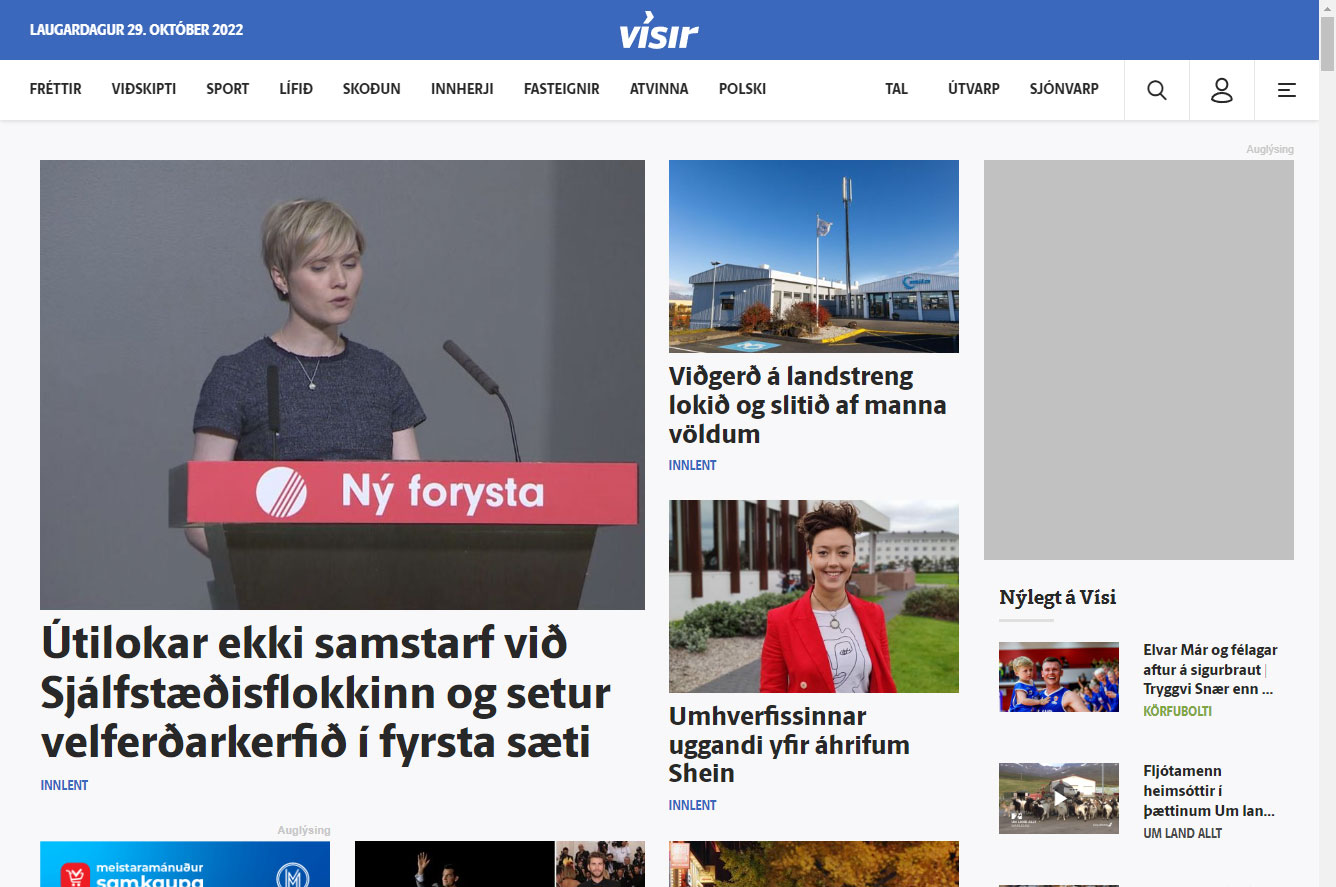Select the SPORT section
This screenshot has width=1336, height=887.
pyautogui.click(x=227, y=89)
